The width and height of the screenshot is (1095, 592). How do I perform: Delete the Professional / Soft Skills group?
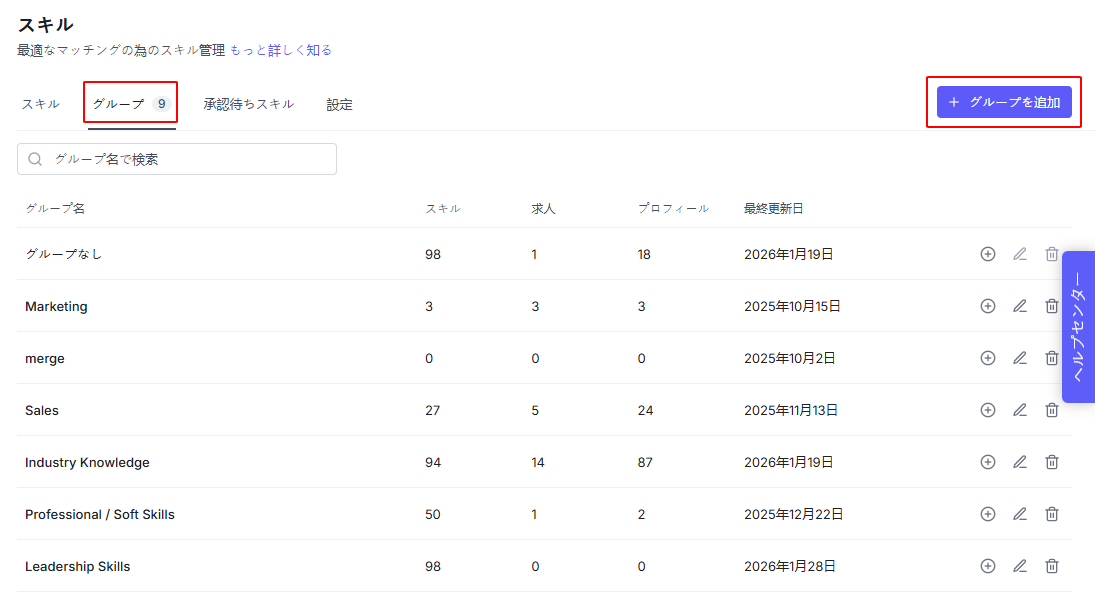[1052, 514]
